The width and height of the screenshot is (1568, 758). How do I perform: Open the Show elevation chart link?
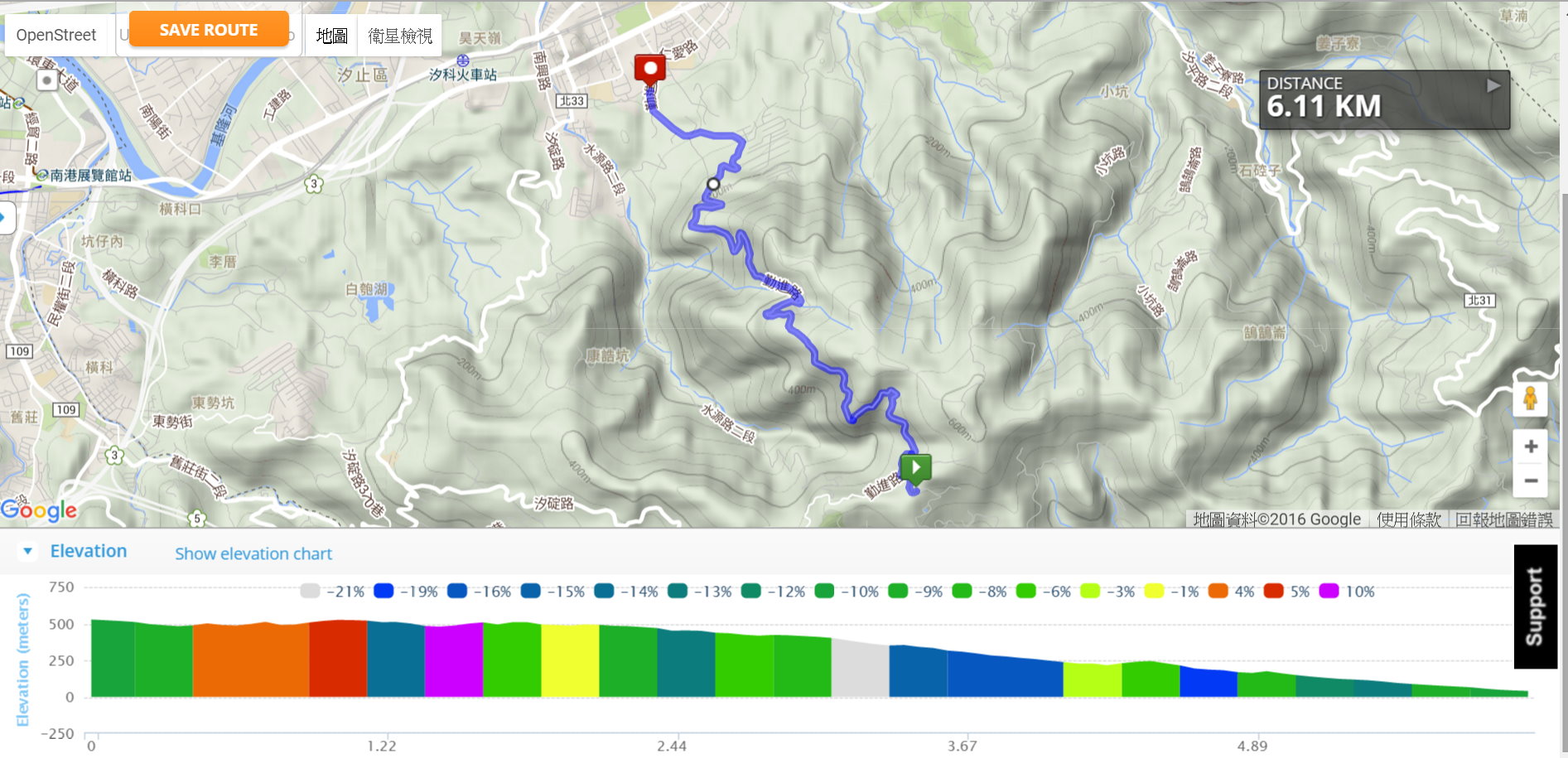pyautogui.click(x=253, y=553)
